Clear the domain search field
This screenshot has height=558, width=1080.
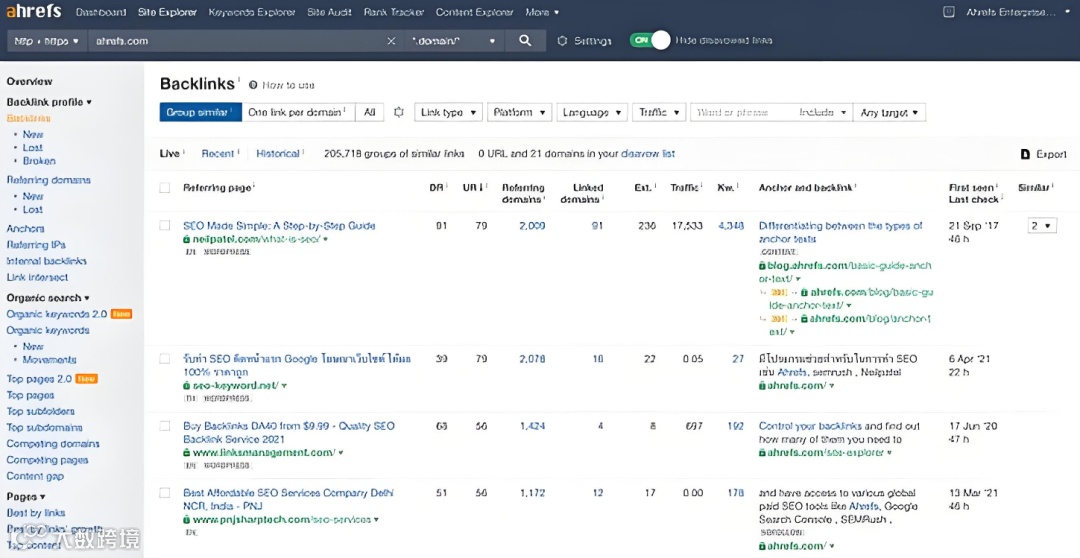(391, 41)
